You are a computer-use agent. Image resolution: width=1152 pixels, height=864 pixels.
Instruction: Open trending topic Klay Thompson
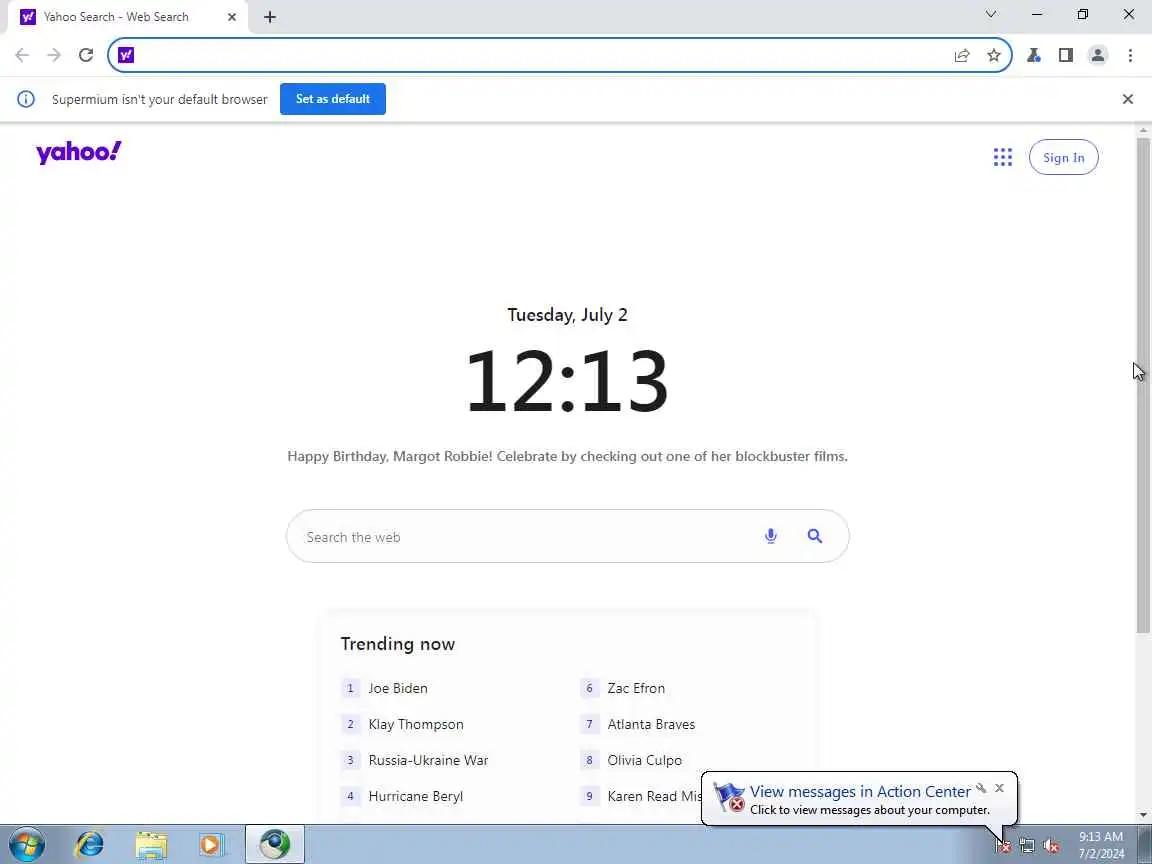[416, 724]
